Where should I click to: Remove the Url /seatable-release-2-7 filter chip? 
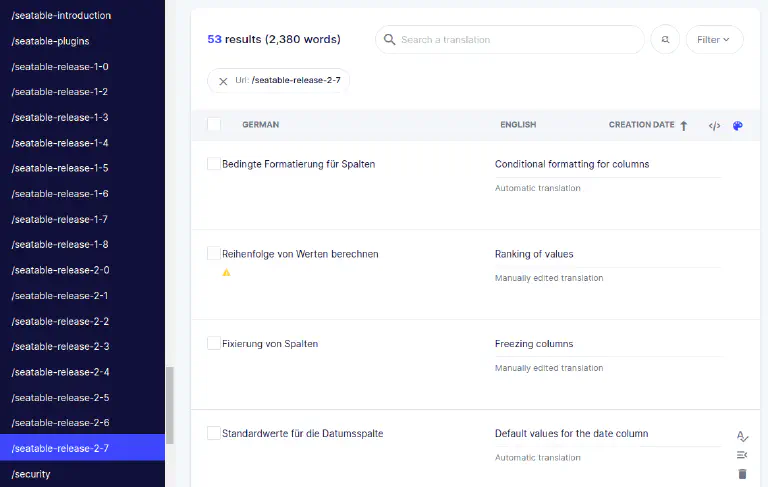coord(223,81)
